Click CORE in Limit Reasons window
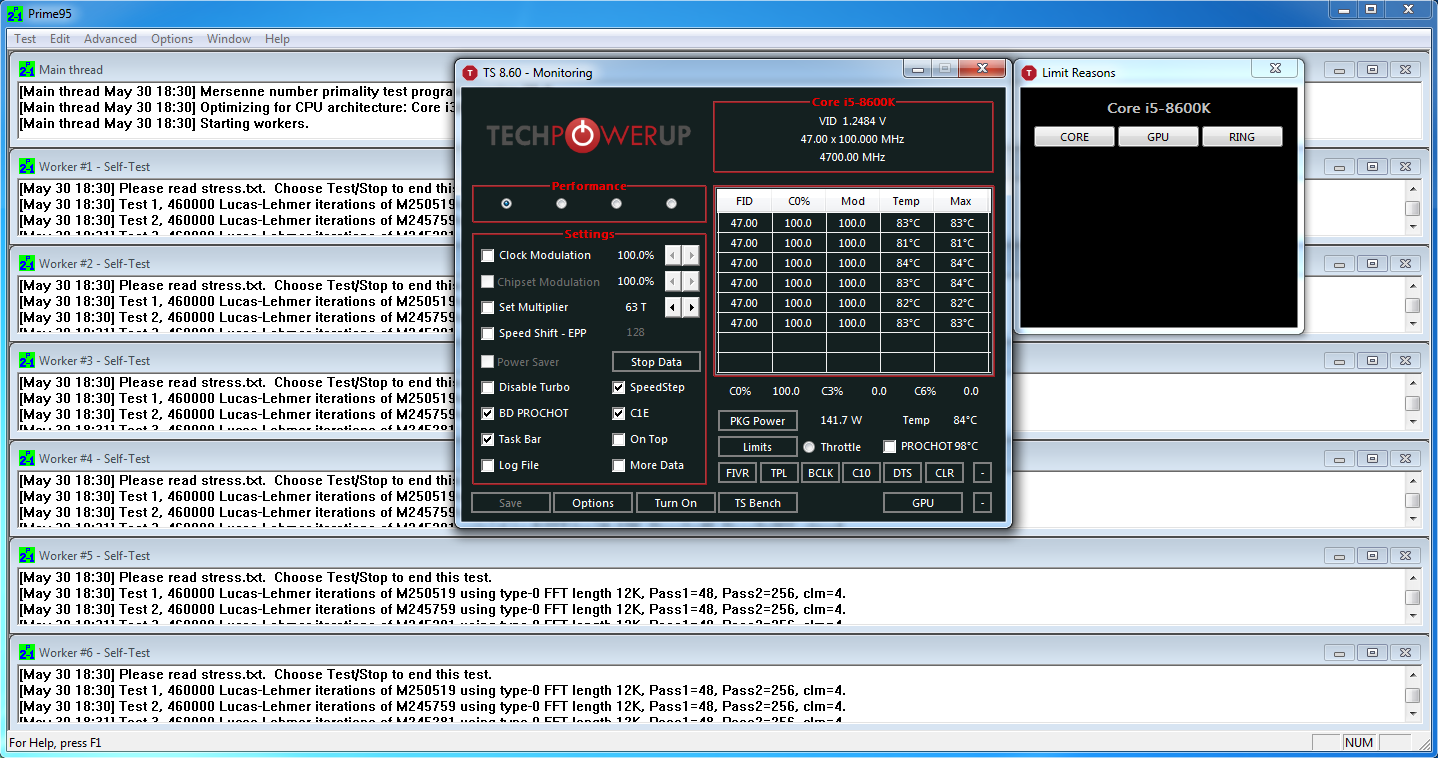 pyautogui.click(x=1074, y=137)
